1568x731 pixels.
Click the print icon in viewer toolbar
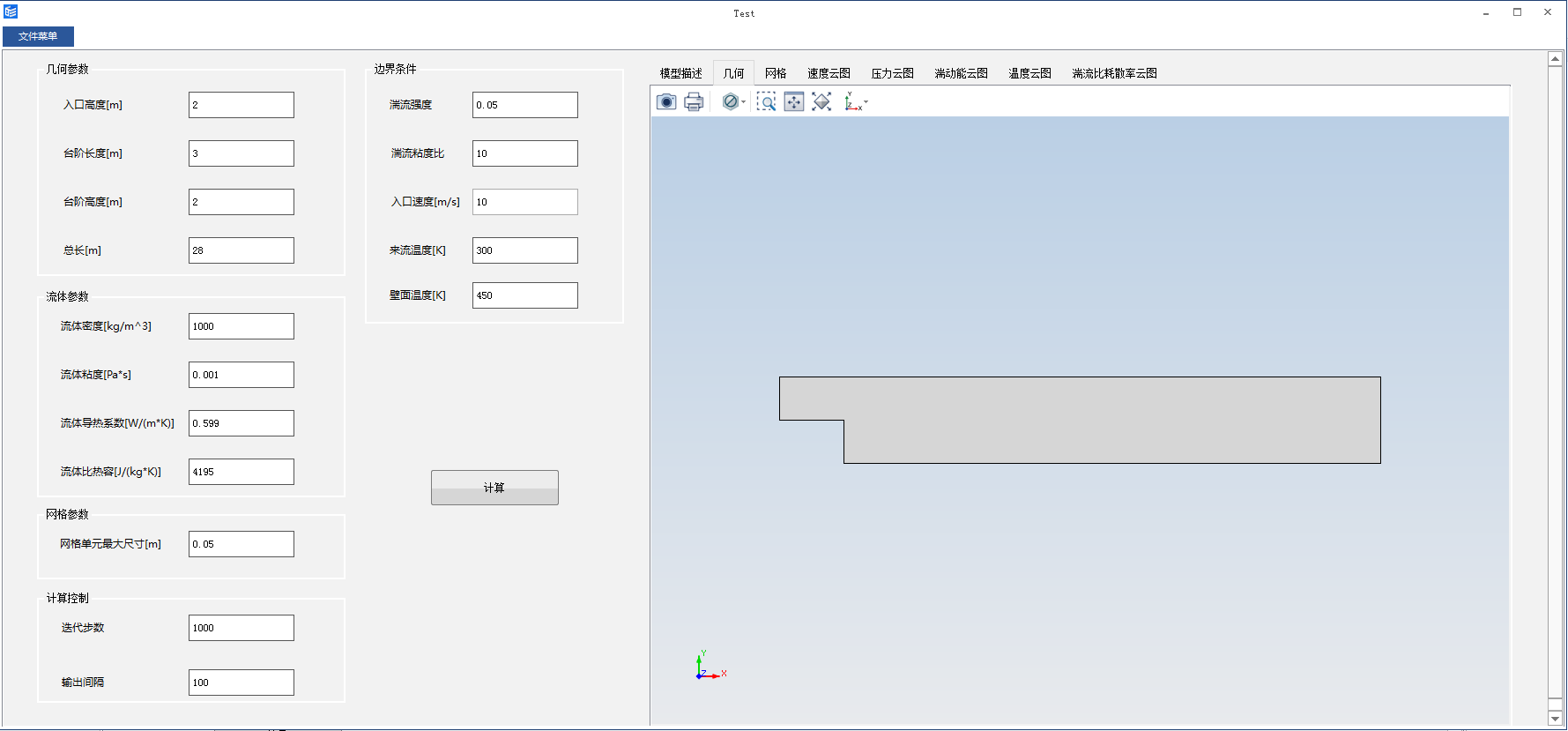pyautogui.click(x=695, y=102)
